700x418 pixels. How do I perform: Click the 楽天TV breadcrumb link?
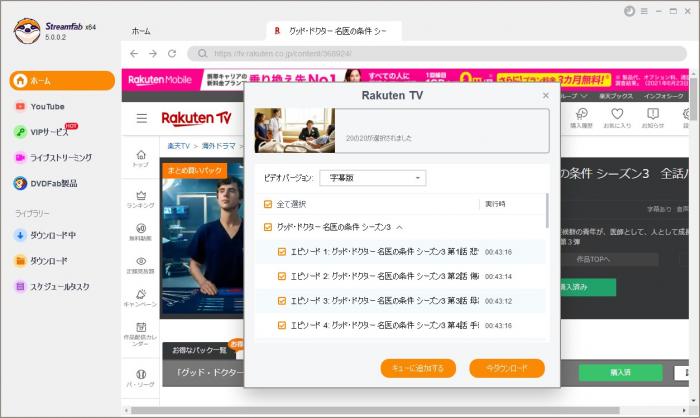[179, 146]
